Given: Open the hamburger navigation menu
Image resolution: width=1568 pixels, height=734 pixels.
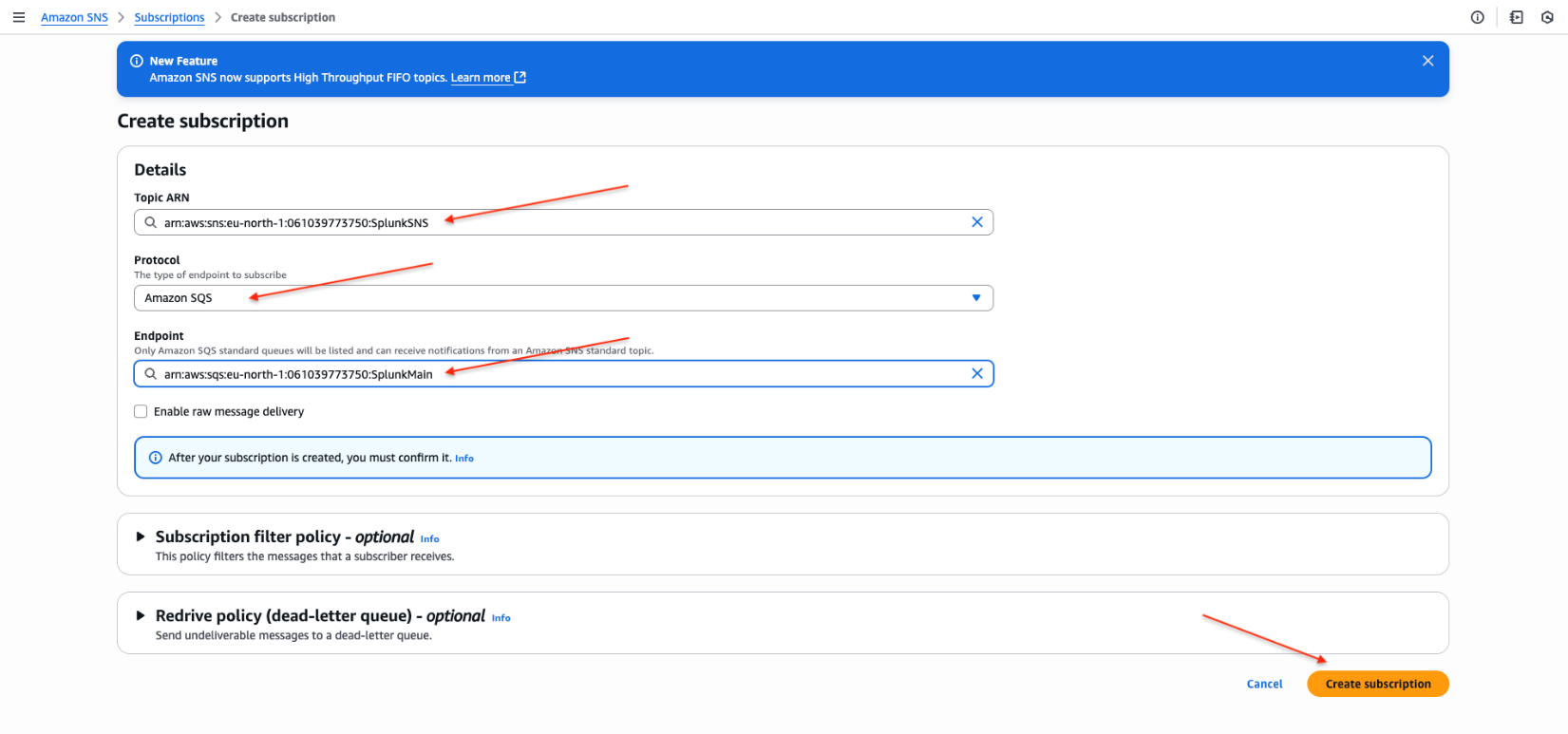Looking at the screenshot, I should (19, 17).
